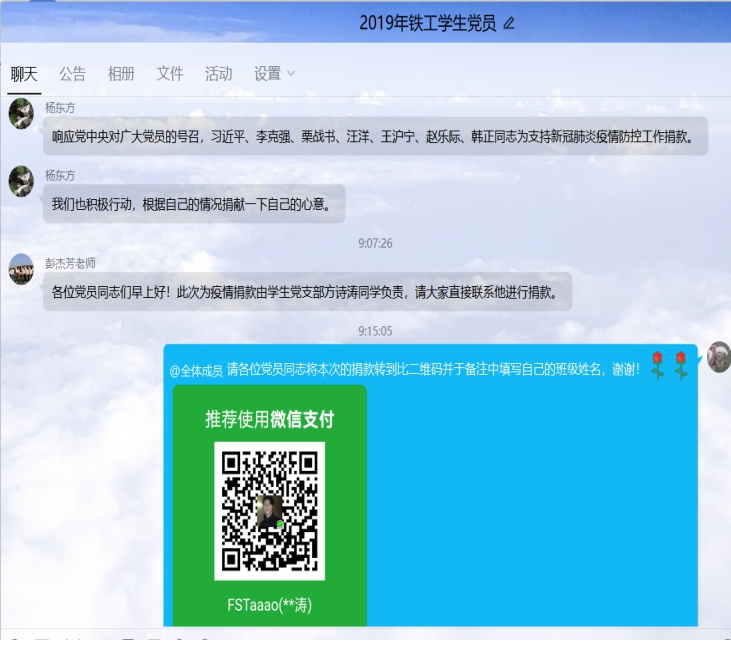The height and width of the screenshot is (654, 731).
Task: Open the 活动 tab
Action: pyautogui.click(x=219, y=74)
